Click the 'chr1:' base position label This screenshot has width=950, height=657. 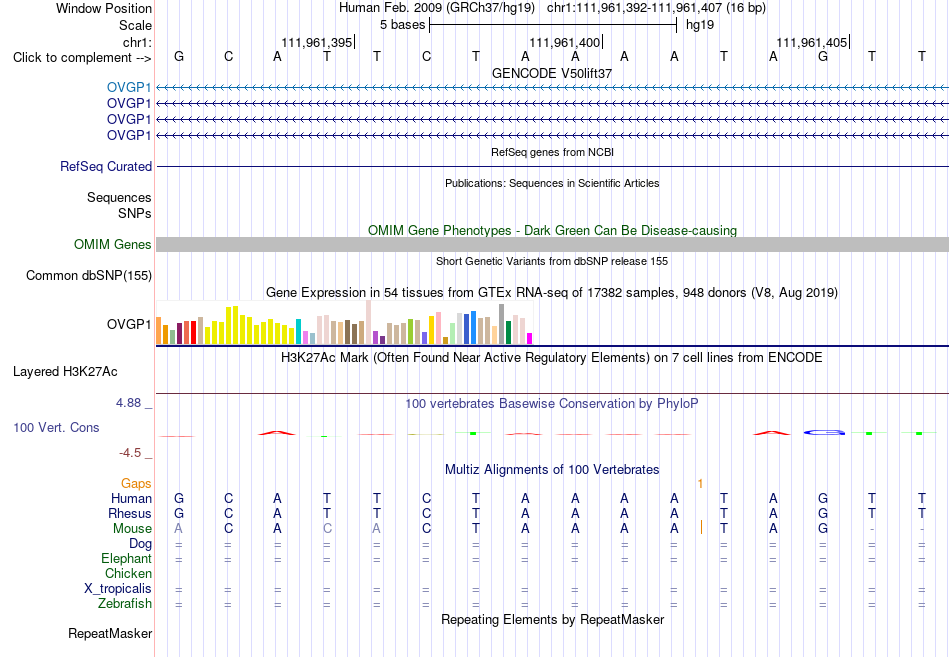pyautogui.click(x=137, y=42)
